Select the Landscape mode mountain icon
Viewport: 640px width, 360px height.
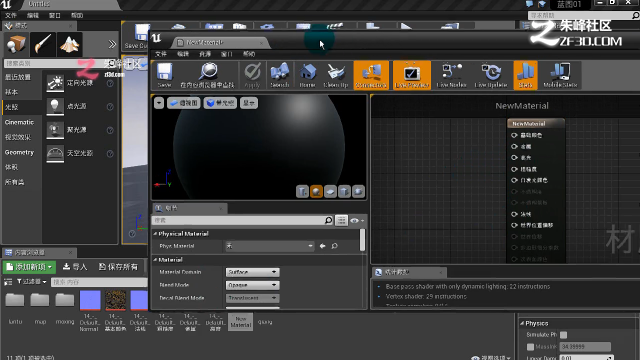(x=69, y=44)
